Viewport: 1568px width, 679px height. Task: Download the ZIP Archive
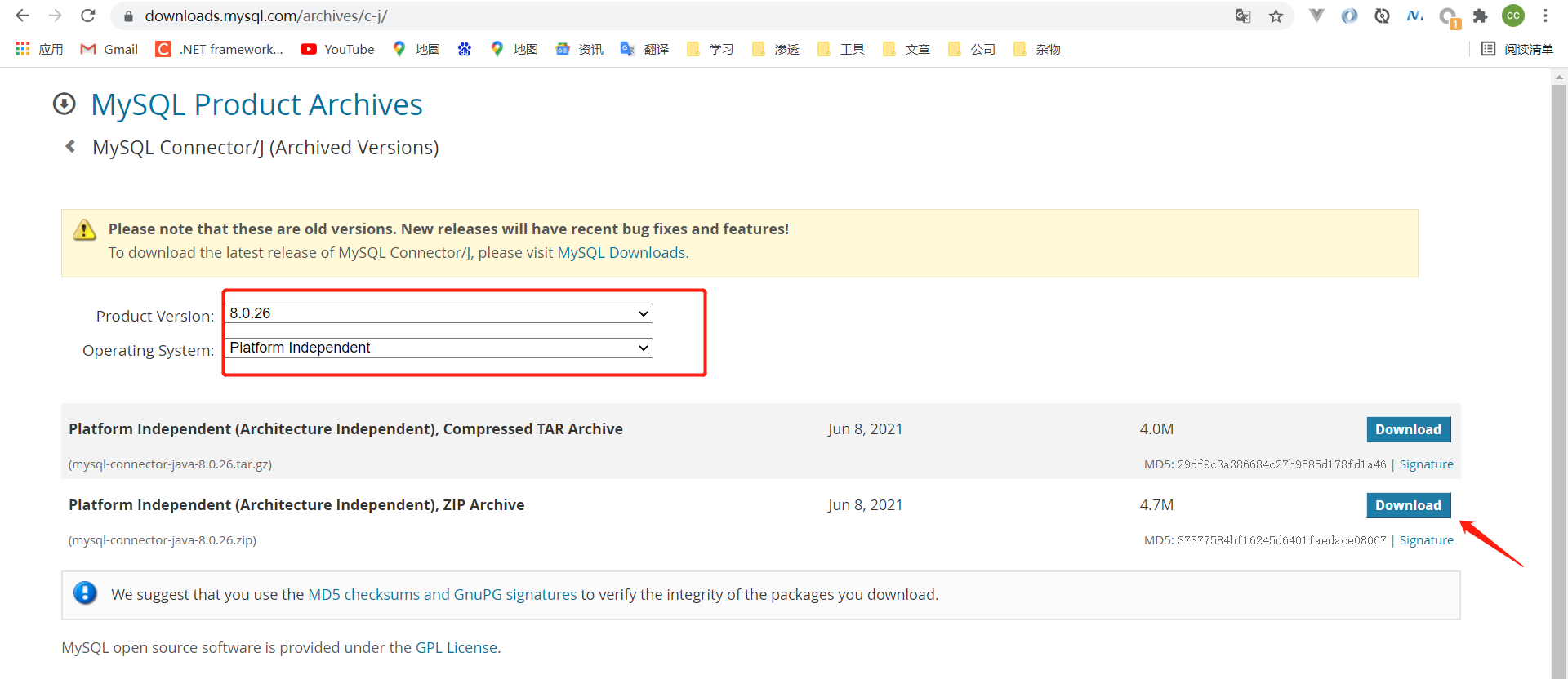click(1409, 505)
